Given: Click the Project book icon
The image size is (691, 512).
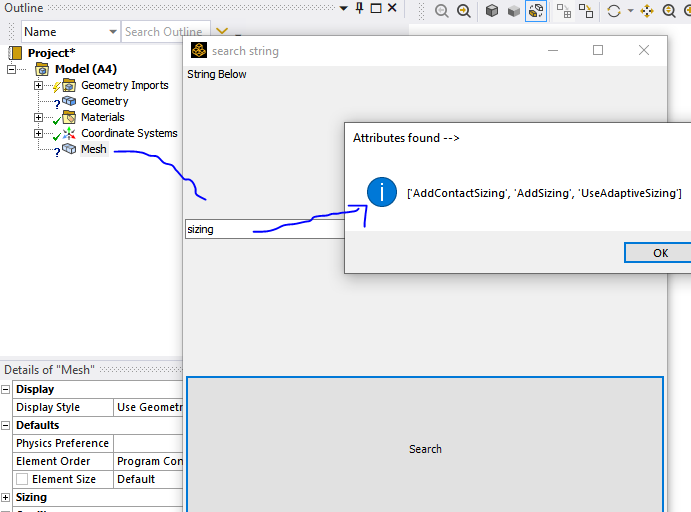Looking at the screenshot, I should [x=15, y=53].
